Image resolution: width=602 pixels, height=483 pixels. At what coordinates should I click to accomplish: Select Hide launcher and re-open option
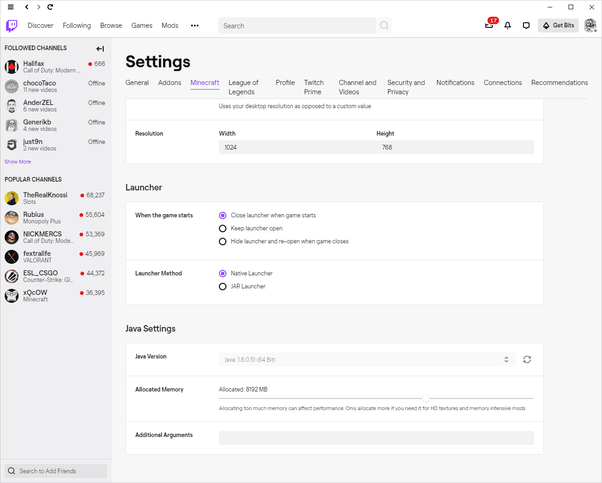(x=223, y=242)
